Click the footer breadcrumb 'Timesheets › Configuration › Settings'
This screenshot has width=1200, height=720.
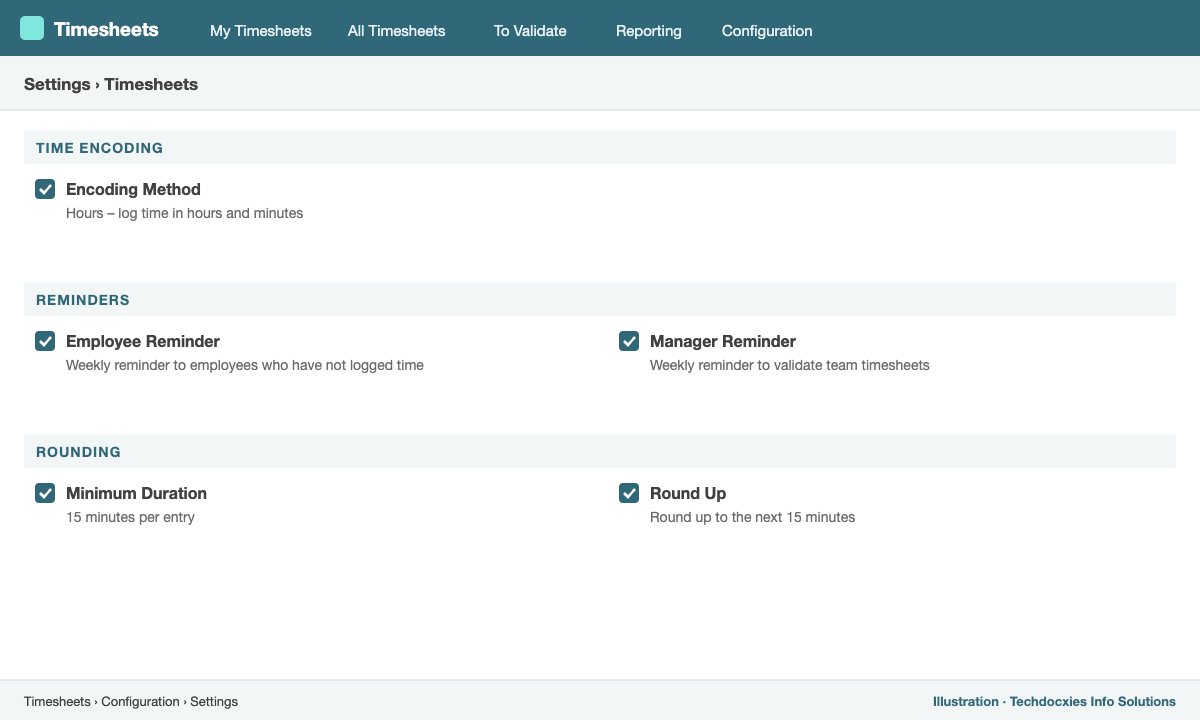[x=131, y=701]
